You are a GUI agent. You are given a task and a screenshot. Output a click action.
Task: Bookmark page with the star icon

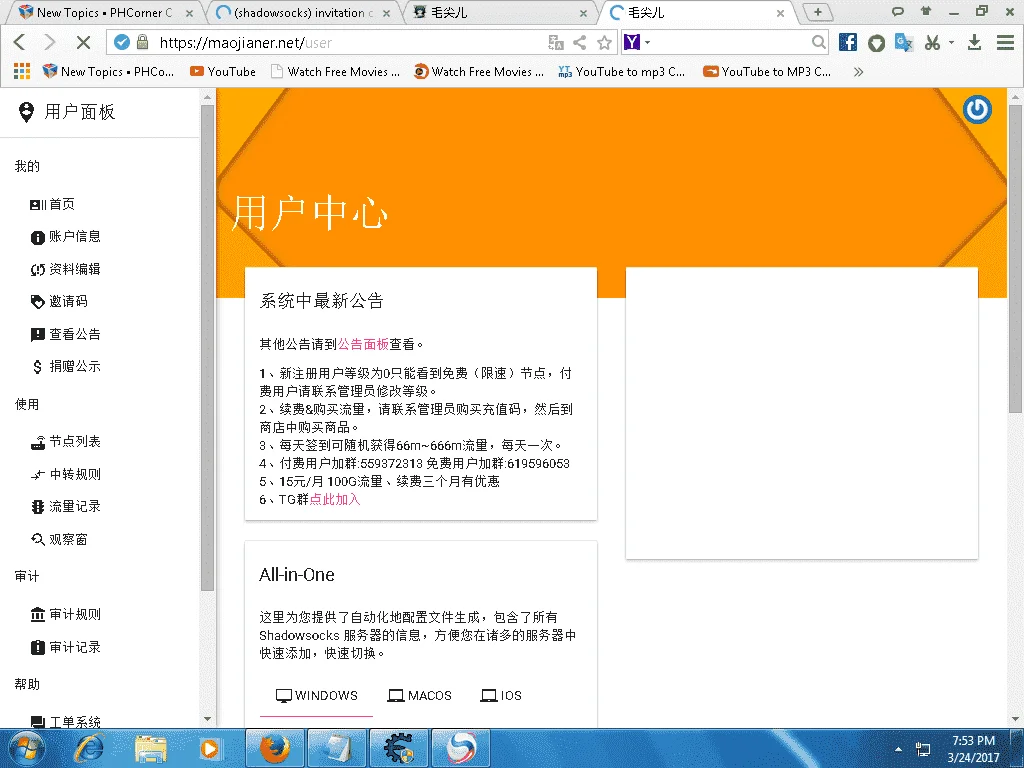pyautogui.click(x=605, y=42)
